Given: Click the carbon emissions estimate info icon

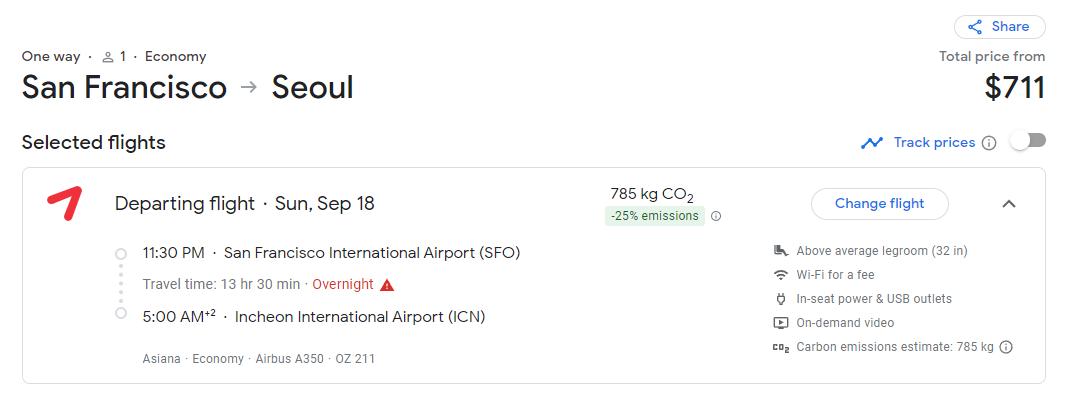Looking at the screenshot, I should [1006, 347].
